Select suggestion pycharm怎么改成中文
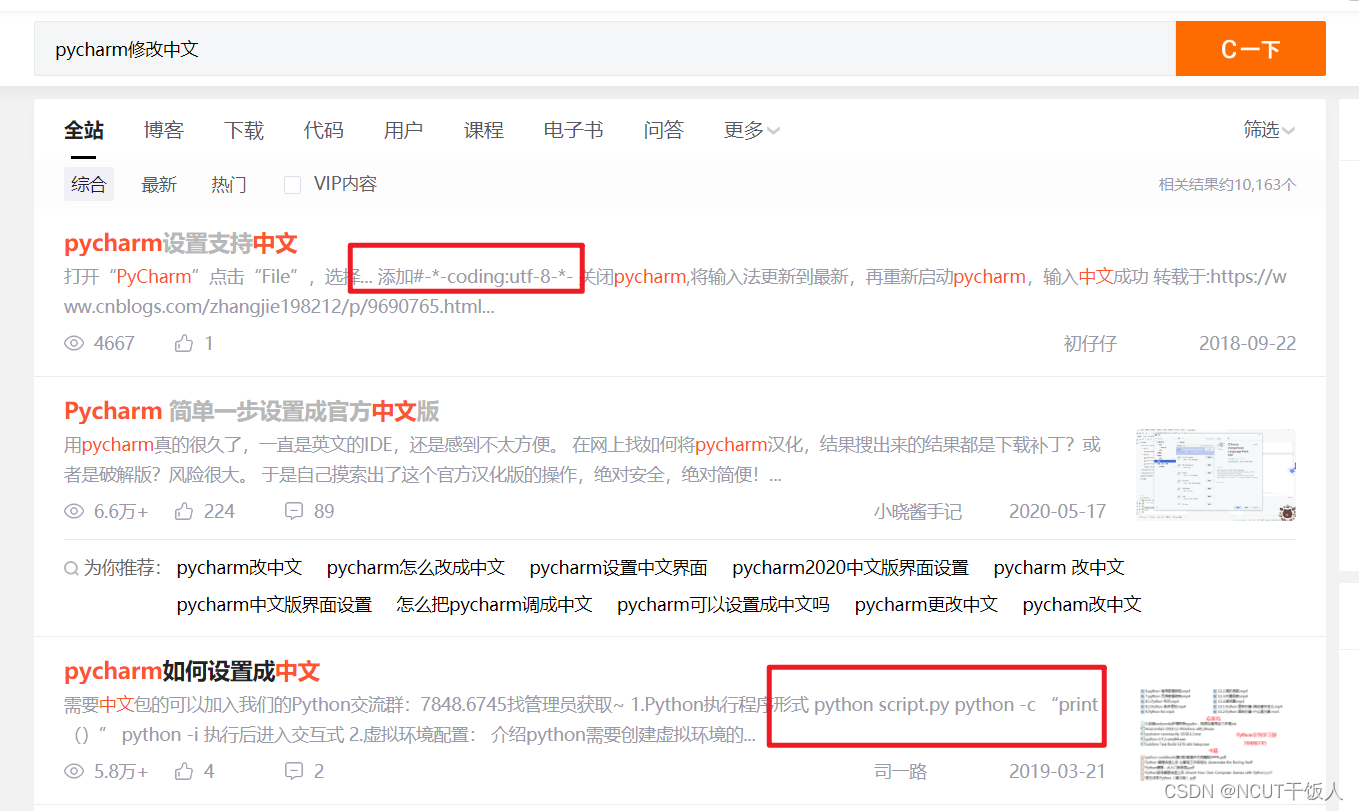This screenshot has width=1359, height=811. (x=416, y=568)
